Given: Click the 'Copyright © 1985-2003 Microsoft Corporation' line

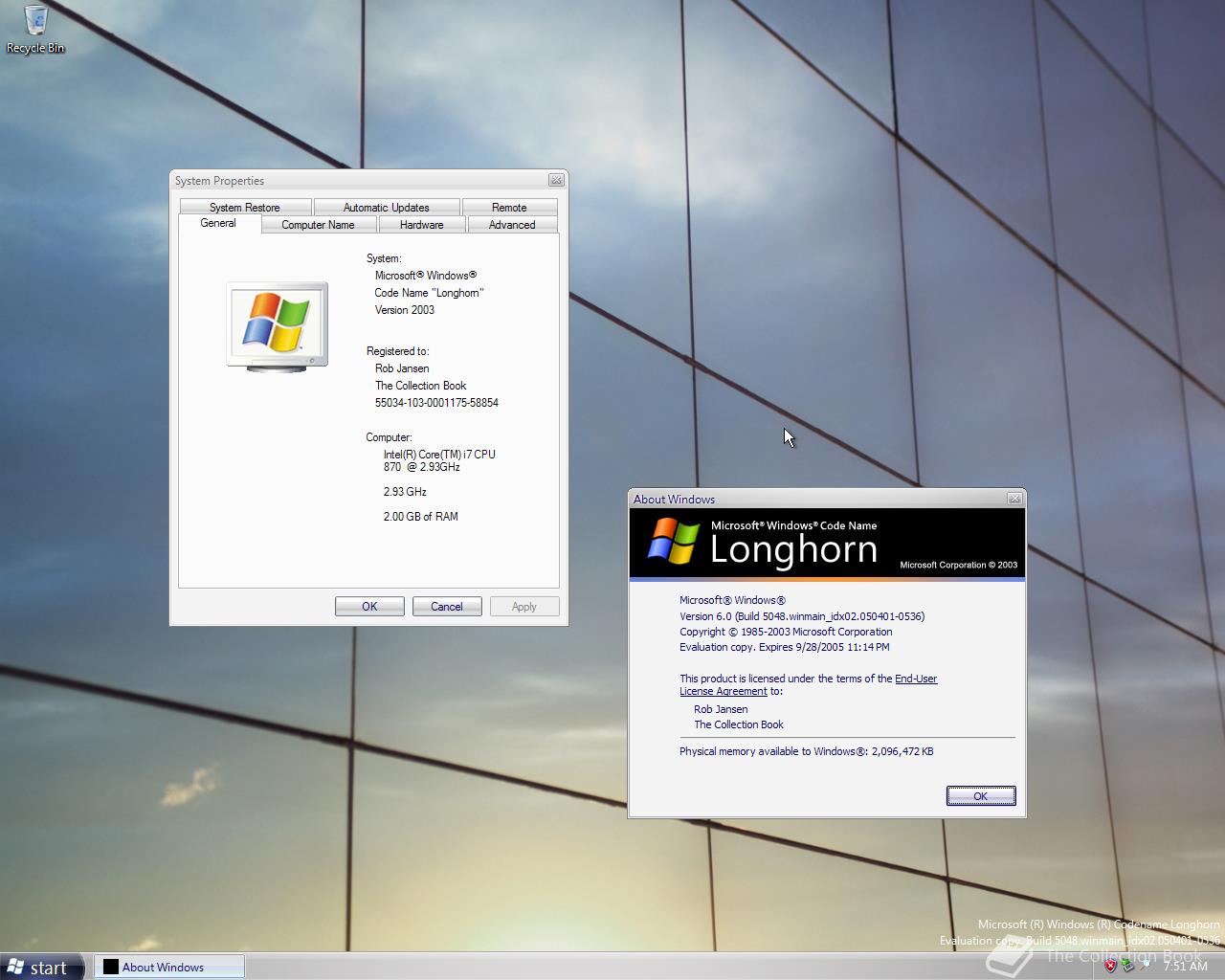Looking at the screenshot, I should [786, 632].
